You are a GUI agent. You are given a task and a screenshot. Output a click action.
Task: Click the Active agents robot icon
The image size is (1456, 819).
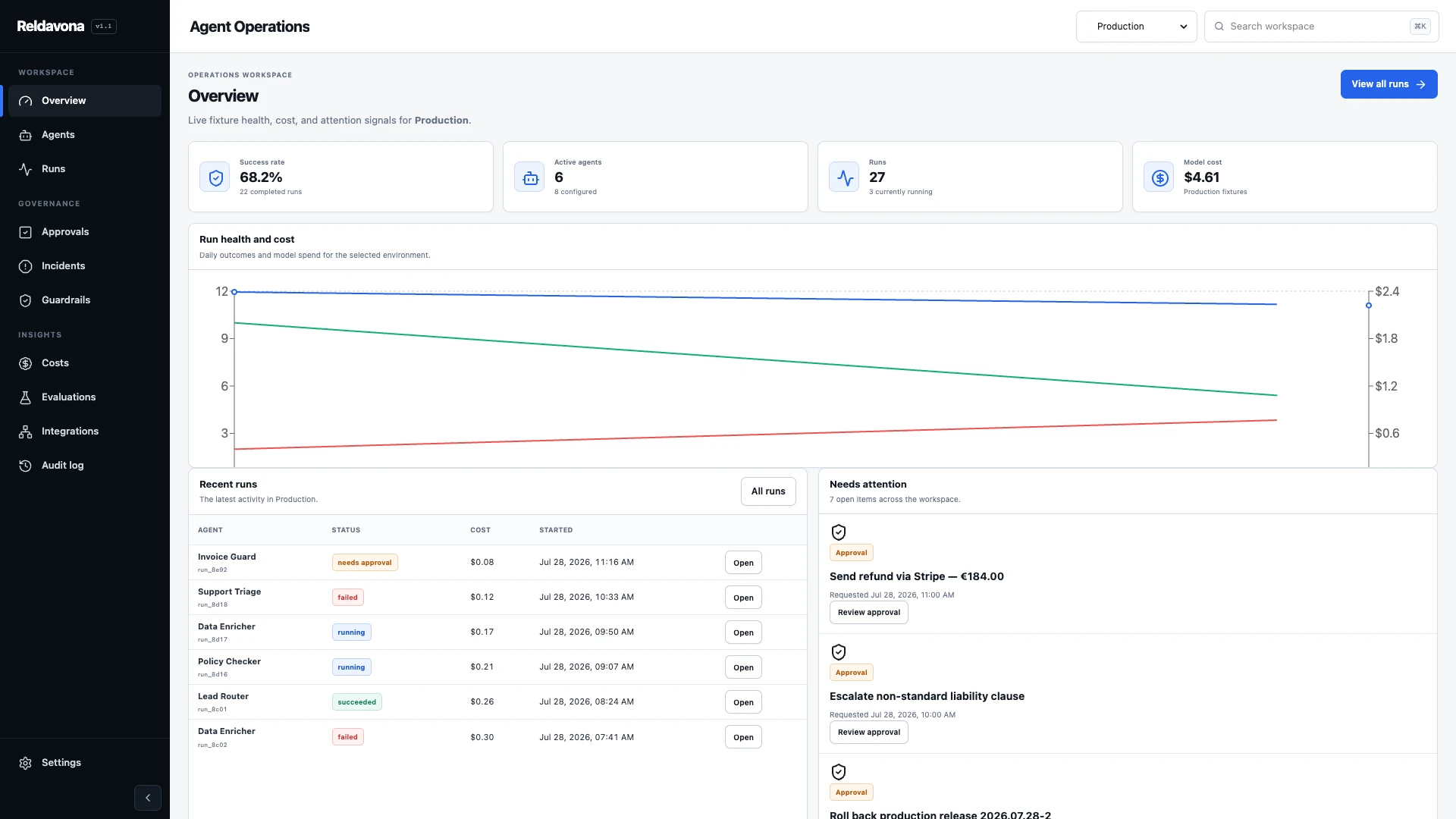pyautogui.click(x=530, y=177)
